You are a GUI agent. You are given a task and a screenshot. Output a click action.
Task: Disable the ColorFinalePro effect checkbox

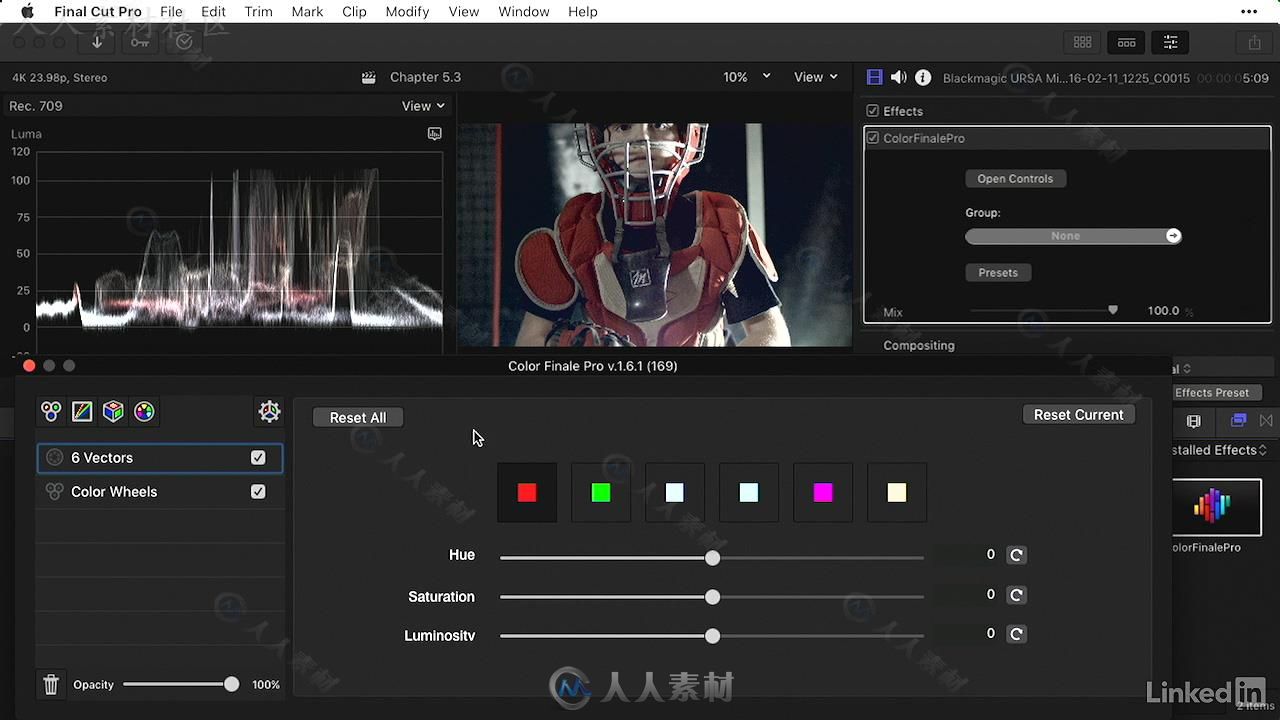click(873, 138)
